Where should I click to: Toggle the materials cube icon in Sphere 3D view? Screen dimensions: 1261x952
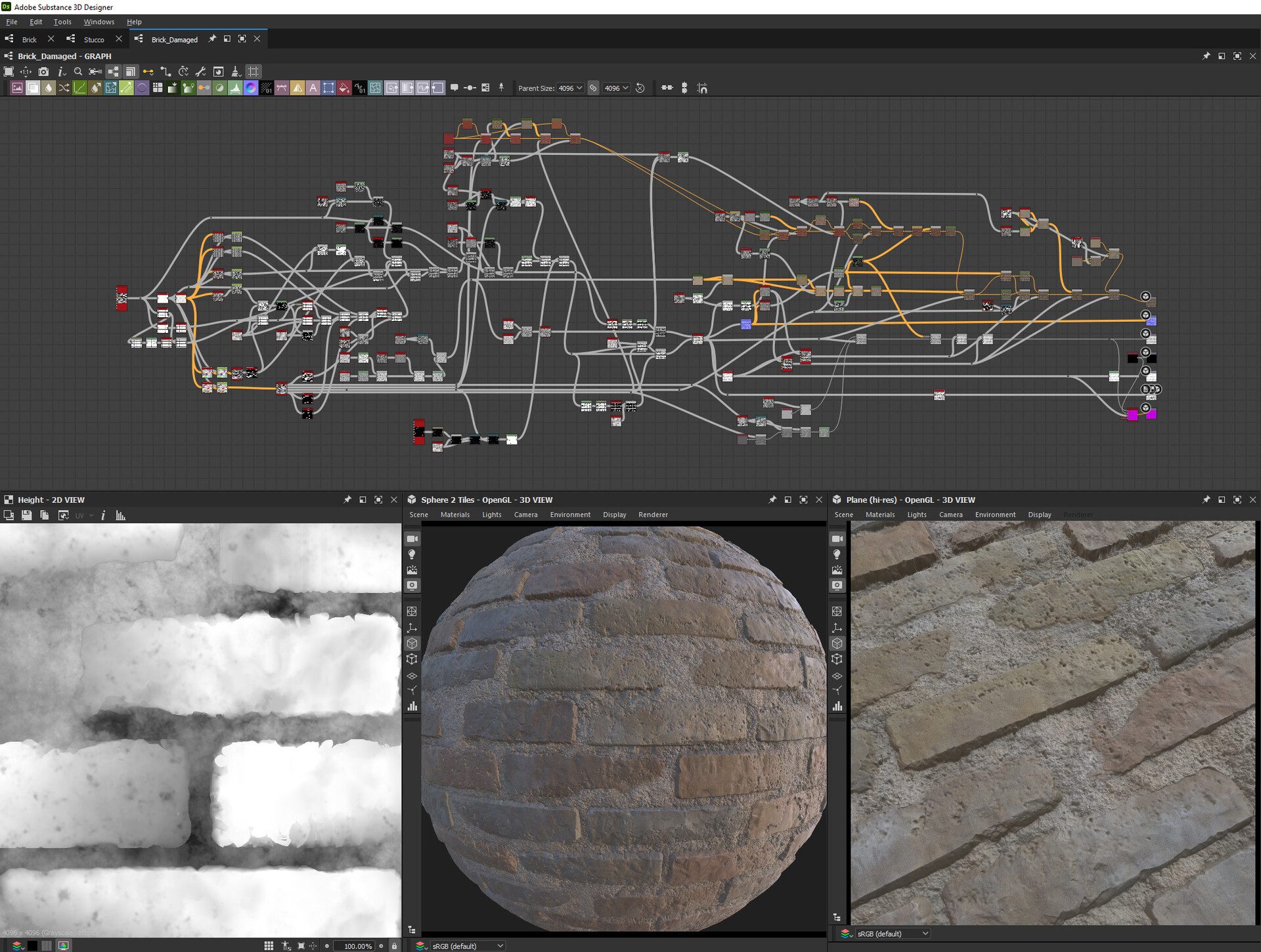pyautogui.click(x=412, y=643)
